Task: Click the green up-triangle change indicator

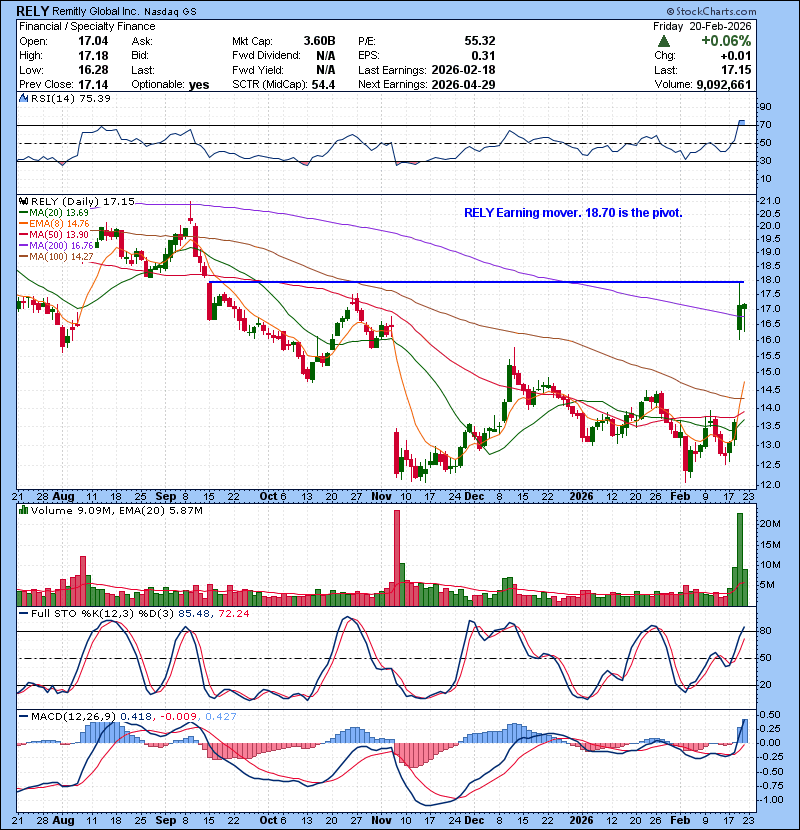Action: (x=663, y=41)
